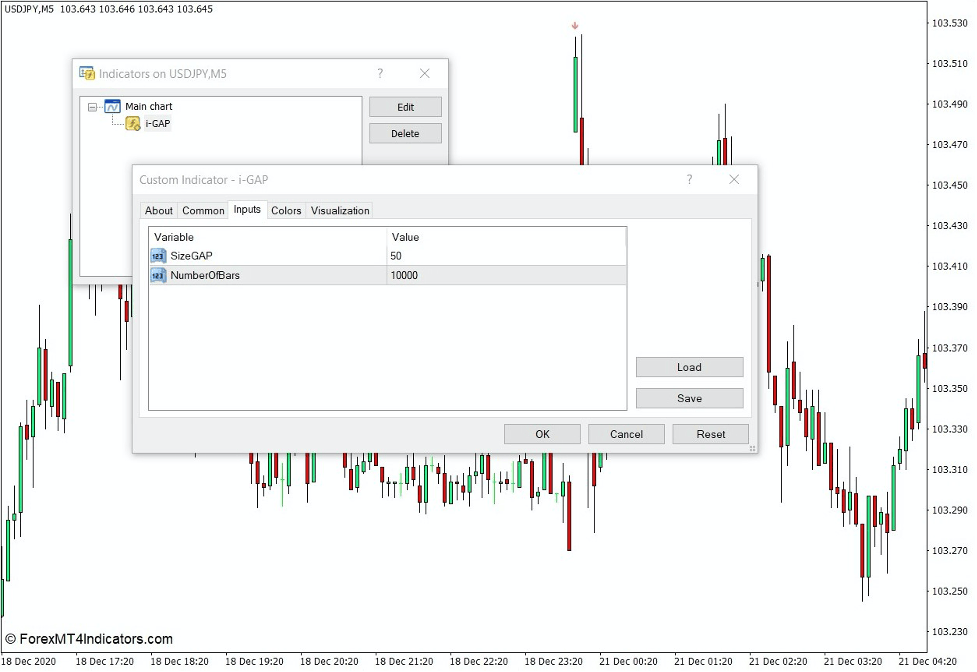Delete the i-GAP indicator
Screen dimensions: 977x672
point(405,133)
